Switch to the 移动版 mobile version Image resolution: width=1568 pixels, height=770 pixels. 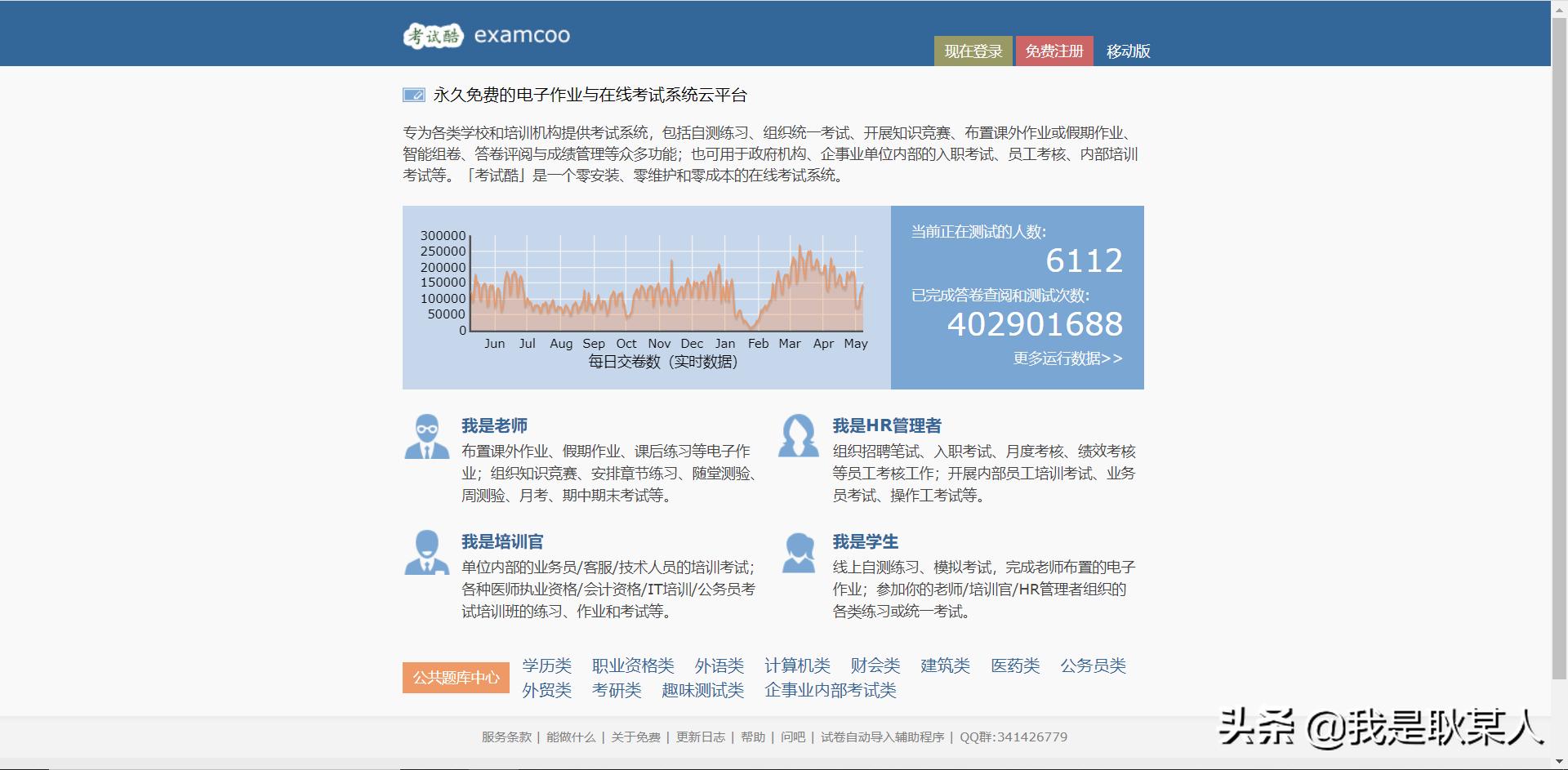pos(1127,51)
